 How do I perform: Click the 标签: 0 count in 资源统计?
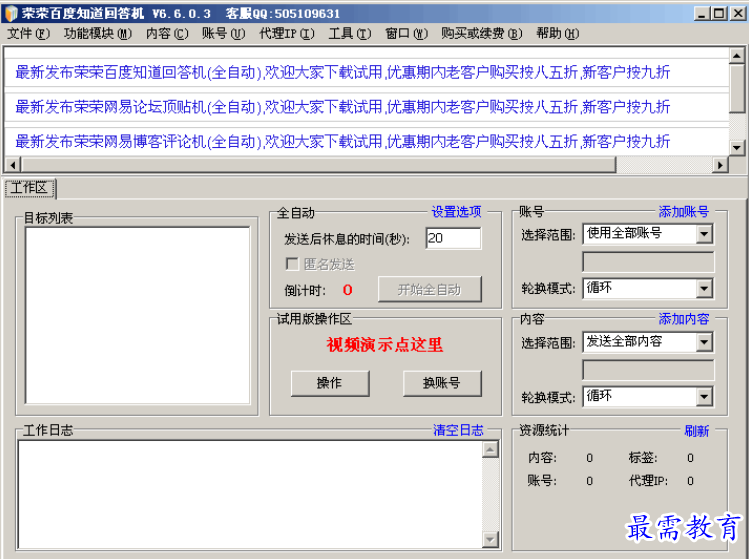690,458
